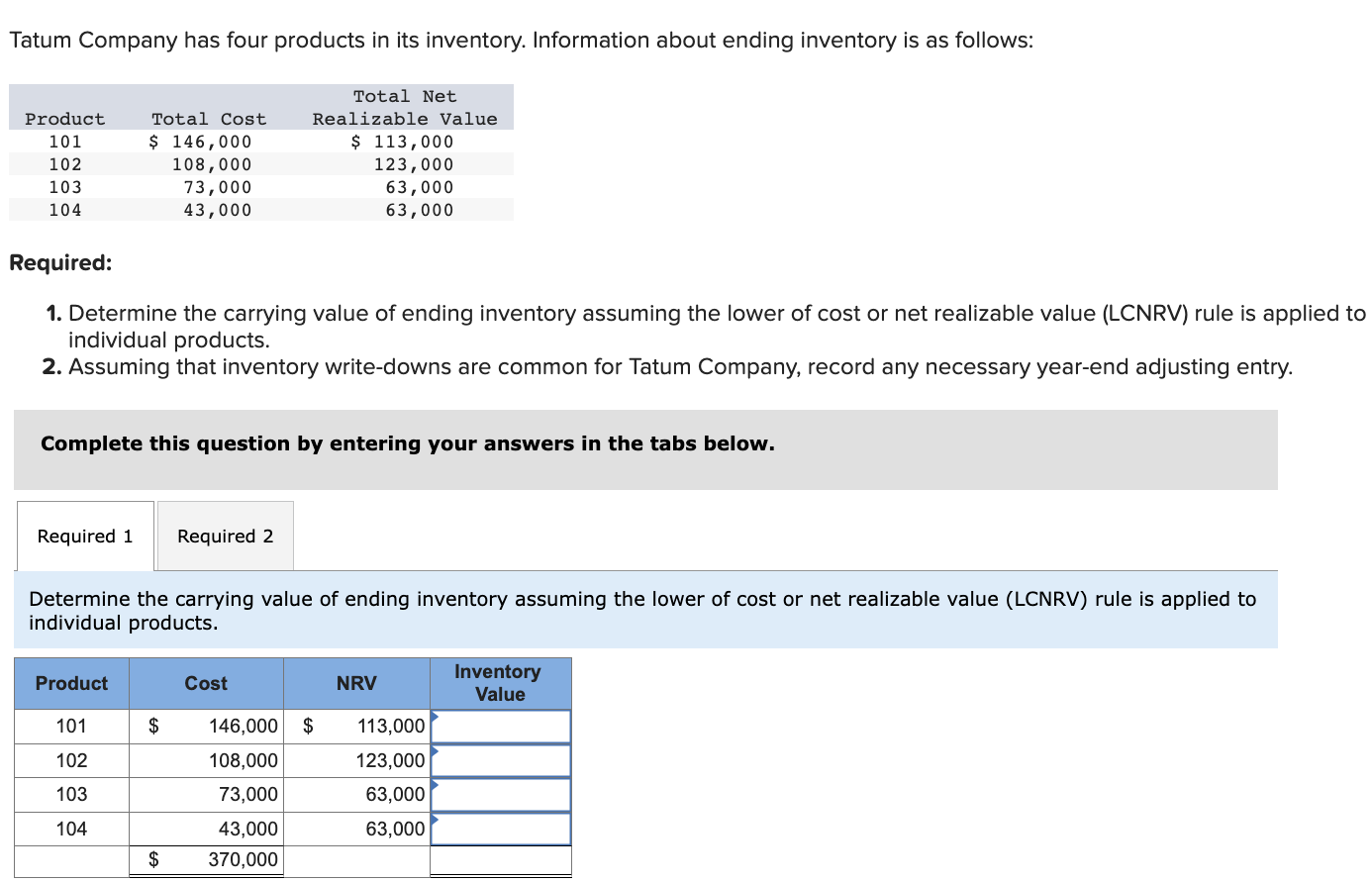Select cost value 146,000 in answer table
Viewport: 1372px width, 883px height.
244,726
